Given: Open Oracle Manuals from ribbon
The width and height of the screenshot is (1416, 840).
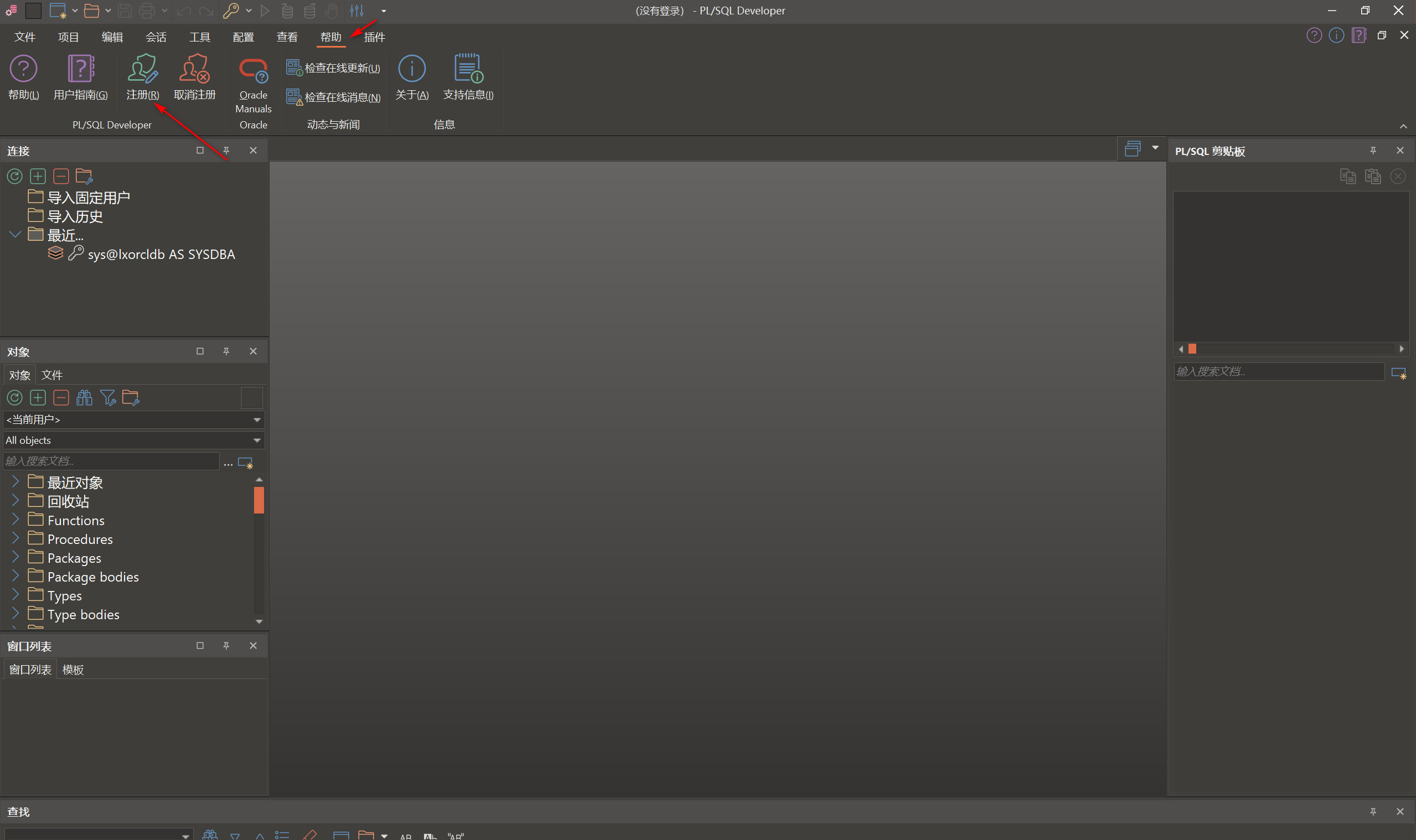Looking at the screenshot, I should pos(253,71).
